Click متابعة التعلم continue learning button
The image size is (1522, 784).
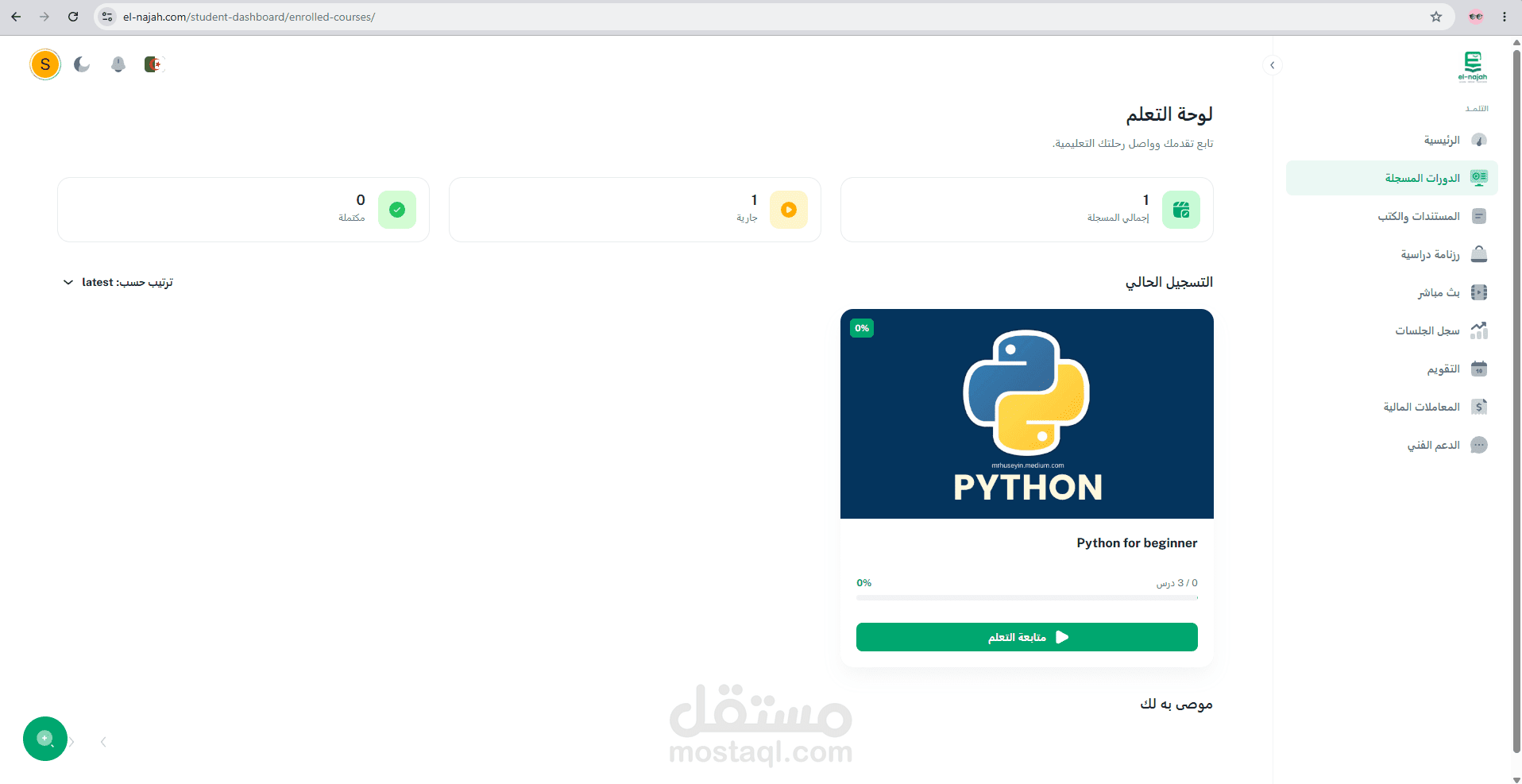point(1027,637)
